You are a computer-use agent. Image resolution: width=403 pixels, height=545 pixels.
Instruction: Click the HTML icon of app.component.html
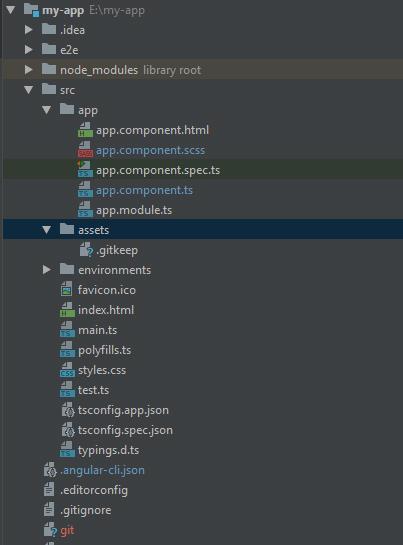point(85,130)
